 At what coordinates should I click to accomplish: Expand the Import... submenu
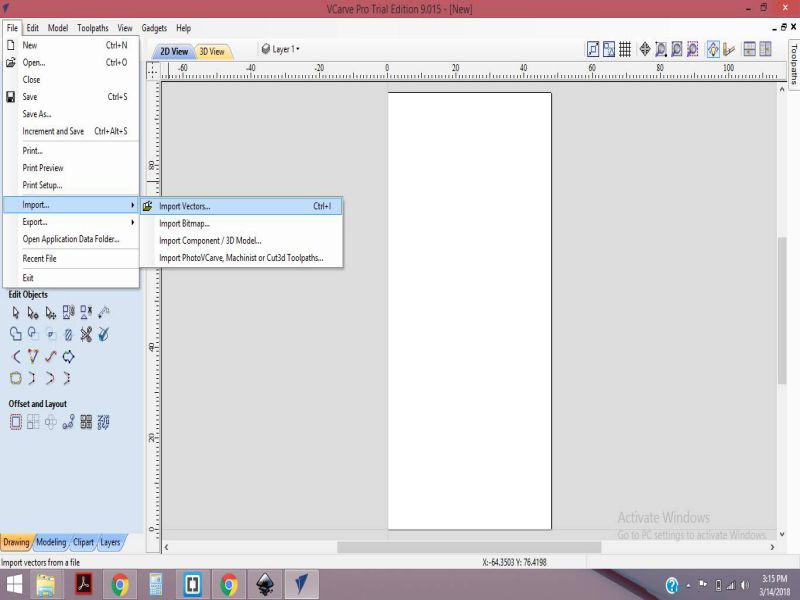(x=71, y=205)
